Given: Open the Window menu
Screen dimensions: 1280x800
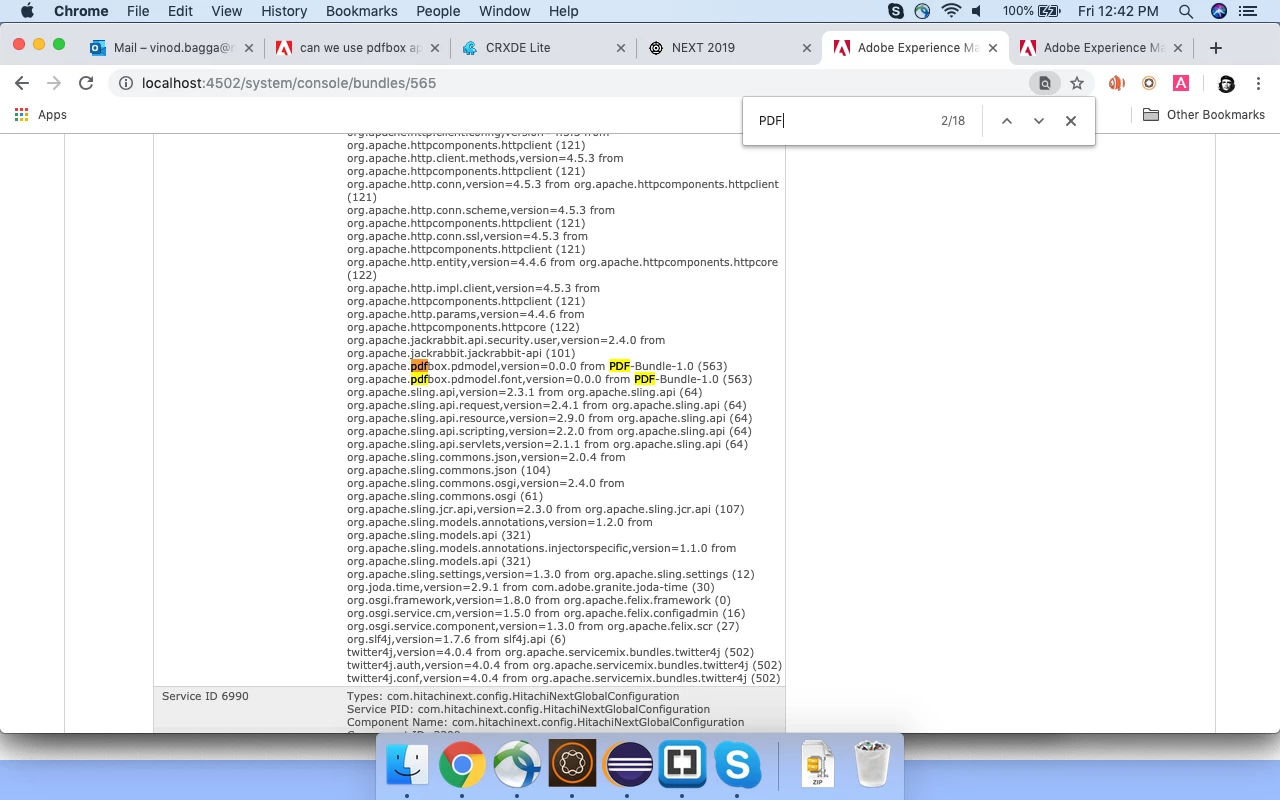Looking at the screenshot, I should 504,11.
